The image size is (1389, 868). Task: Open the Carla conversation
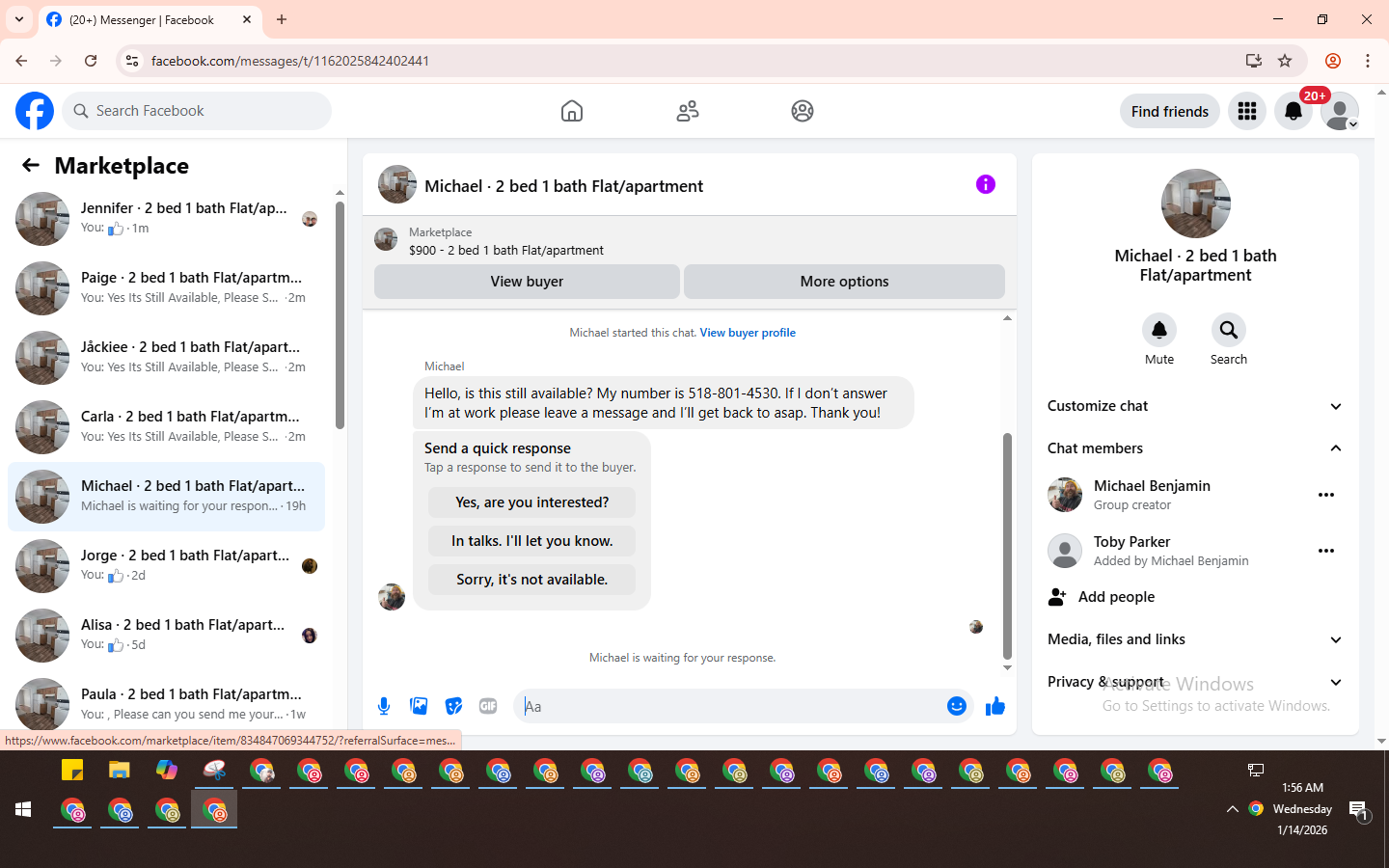tap(166, 426)
